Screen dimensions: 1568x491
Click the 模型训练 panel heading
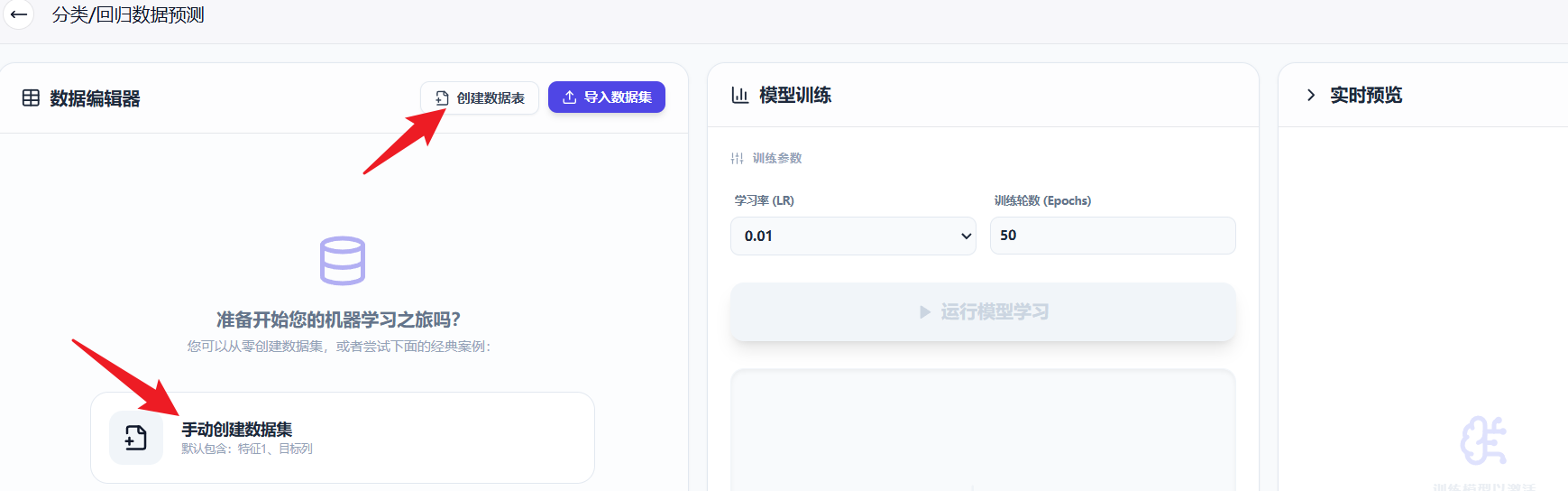tap(794, 95)
